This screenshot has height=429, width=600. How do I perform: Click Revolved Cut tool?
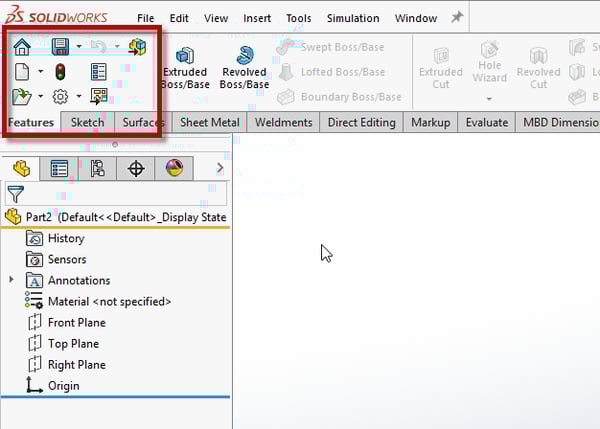[x=538, y=68]
